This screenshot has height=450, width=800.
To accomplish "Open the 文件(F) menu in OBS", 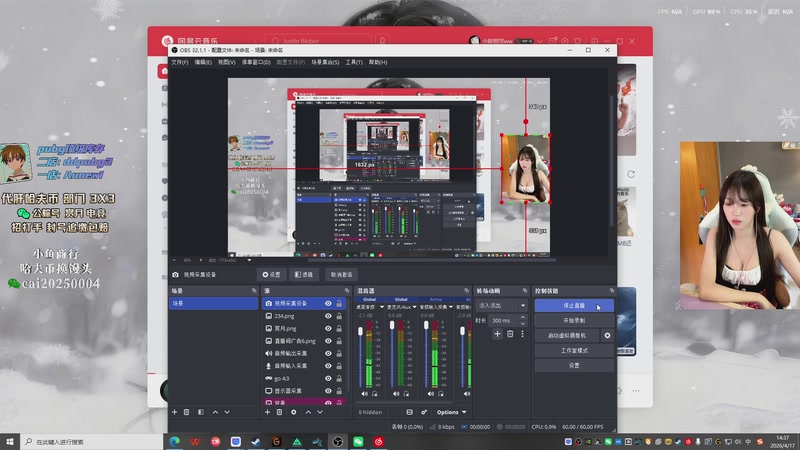I will pos(180,62).
